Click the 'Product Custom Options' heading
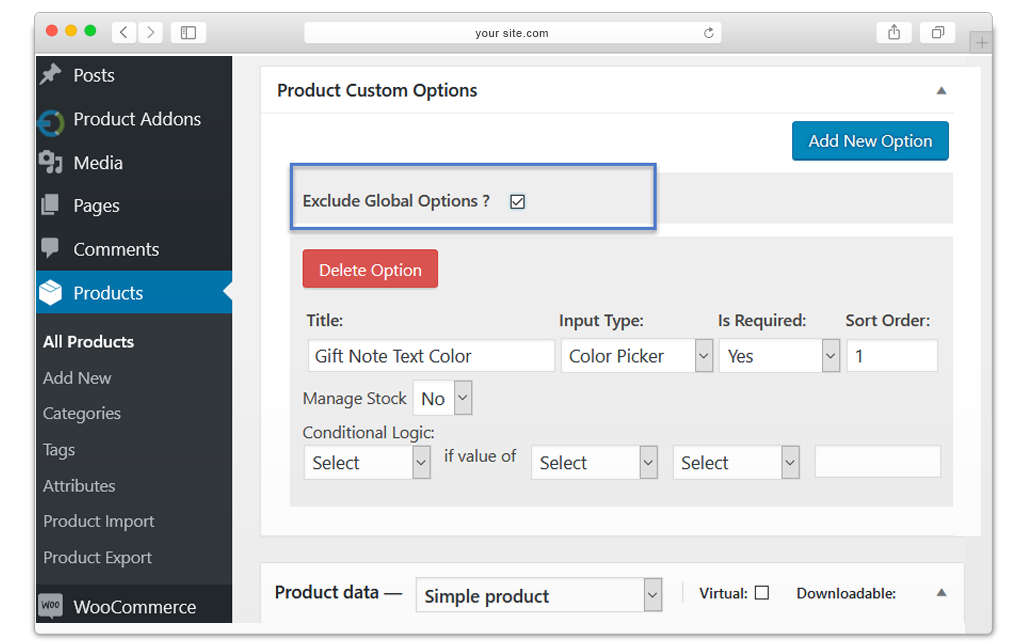This screenshot has height=643, width=1024. 377,91
